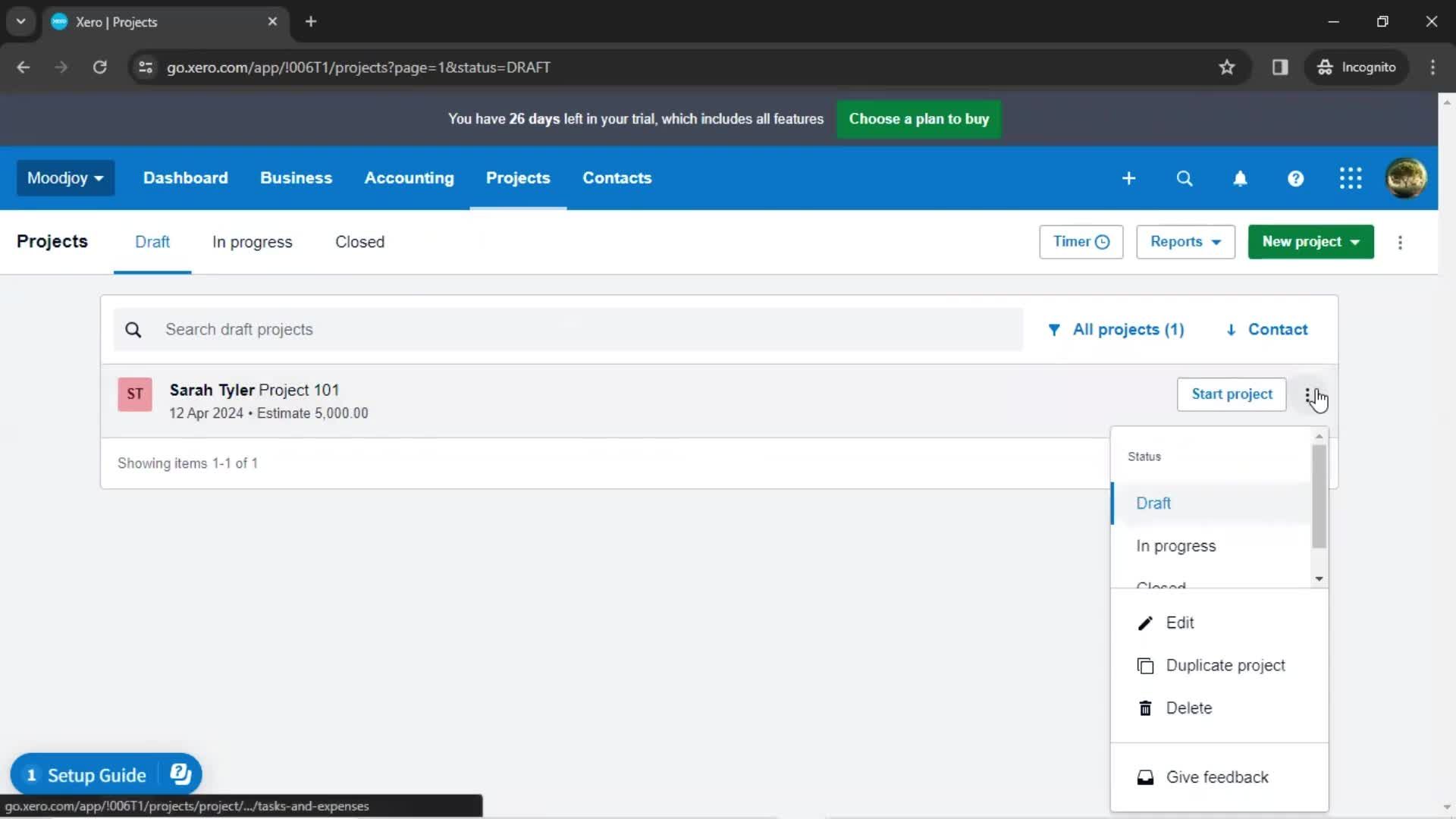Click Give feedback in the menu
This screenshot has width=1456, height=819.
click(1219, 777)
